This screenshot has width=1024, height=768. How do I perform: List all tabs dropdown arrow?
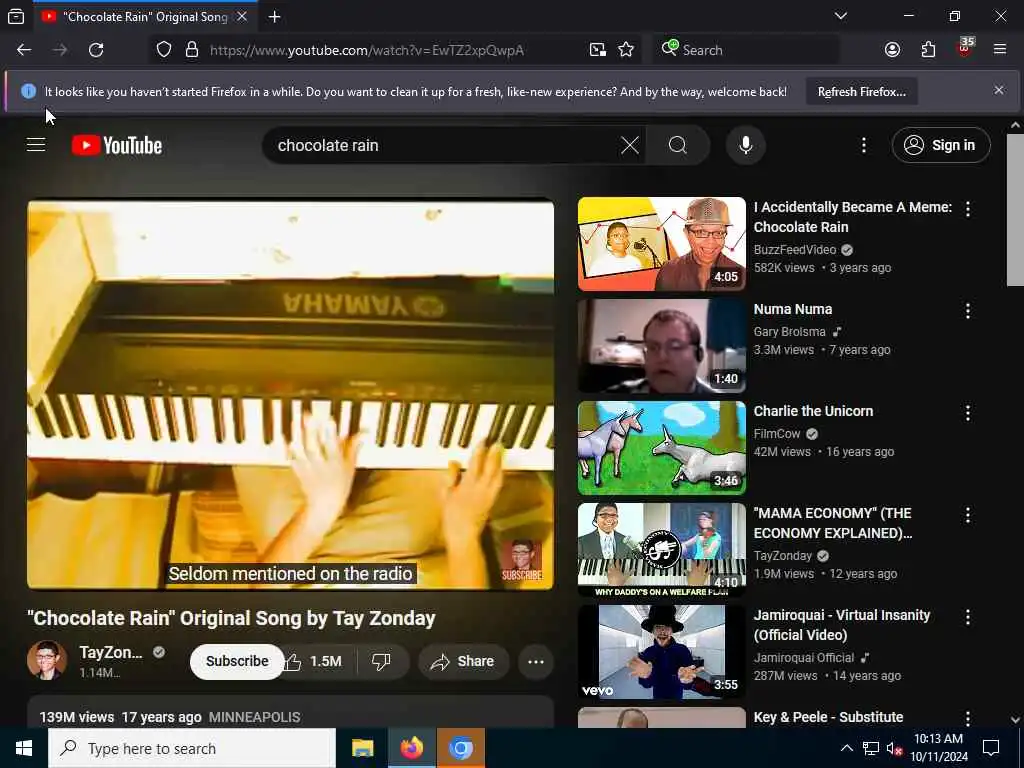point(841,16)
